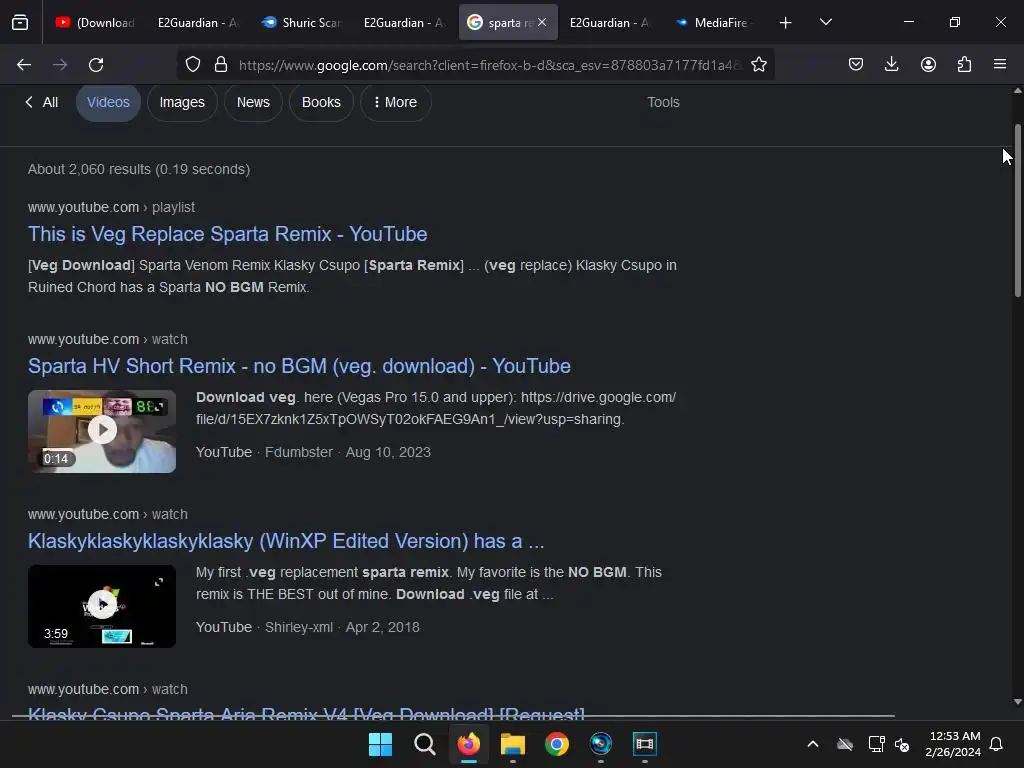This screenshot has height=768, width=1024.
Task: Open Google search Tools
Action: tap(663, 103)
